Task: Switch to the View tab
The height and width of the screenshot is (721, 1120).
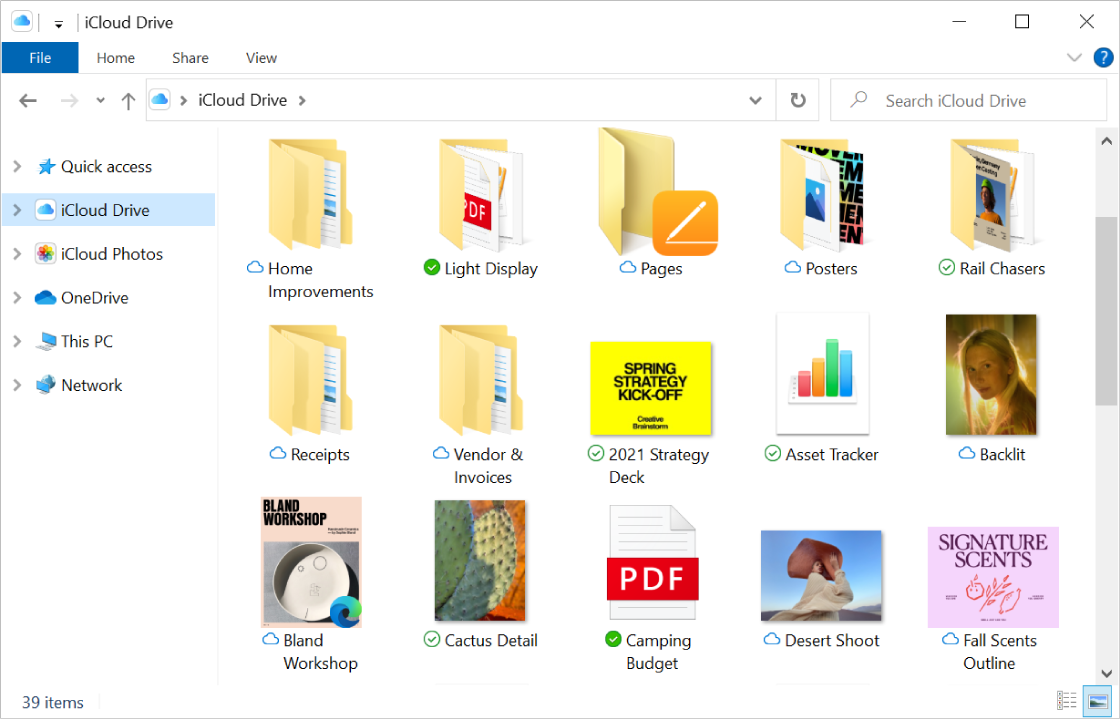Action: point(260,57)
